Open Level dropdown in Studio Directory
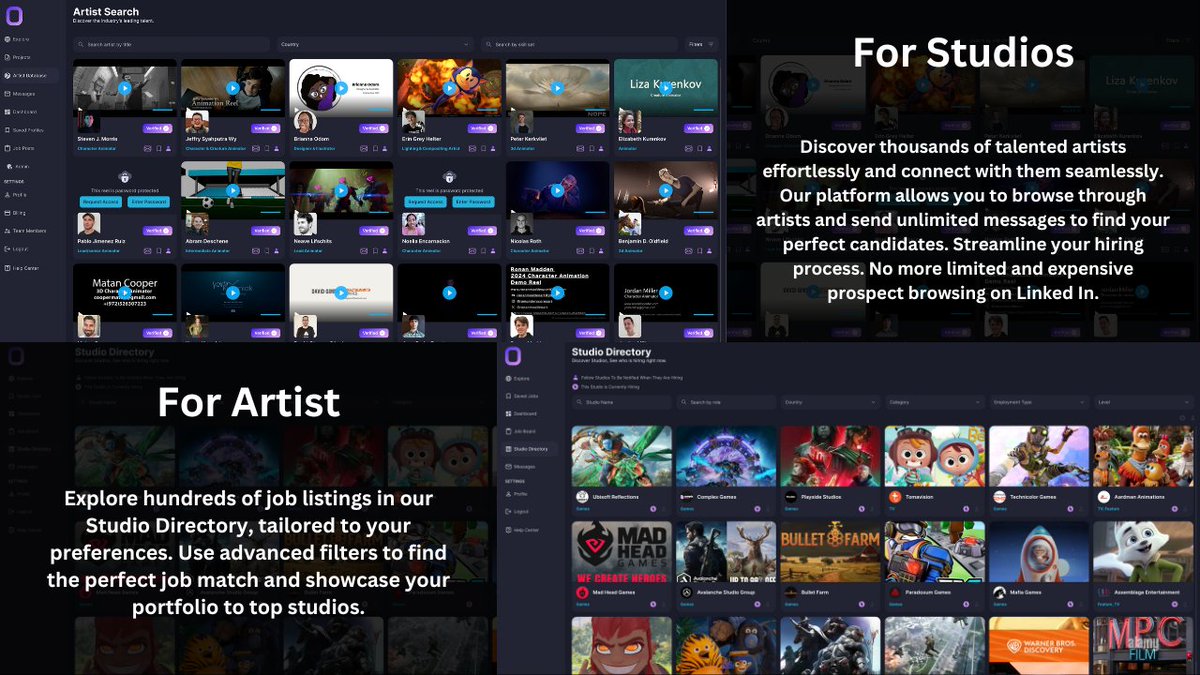This screenshot has width=1200, height=675. click(x=1144, y=403)
